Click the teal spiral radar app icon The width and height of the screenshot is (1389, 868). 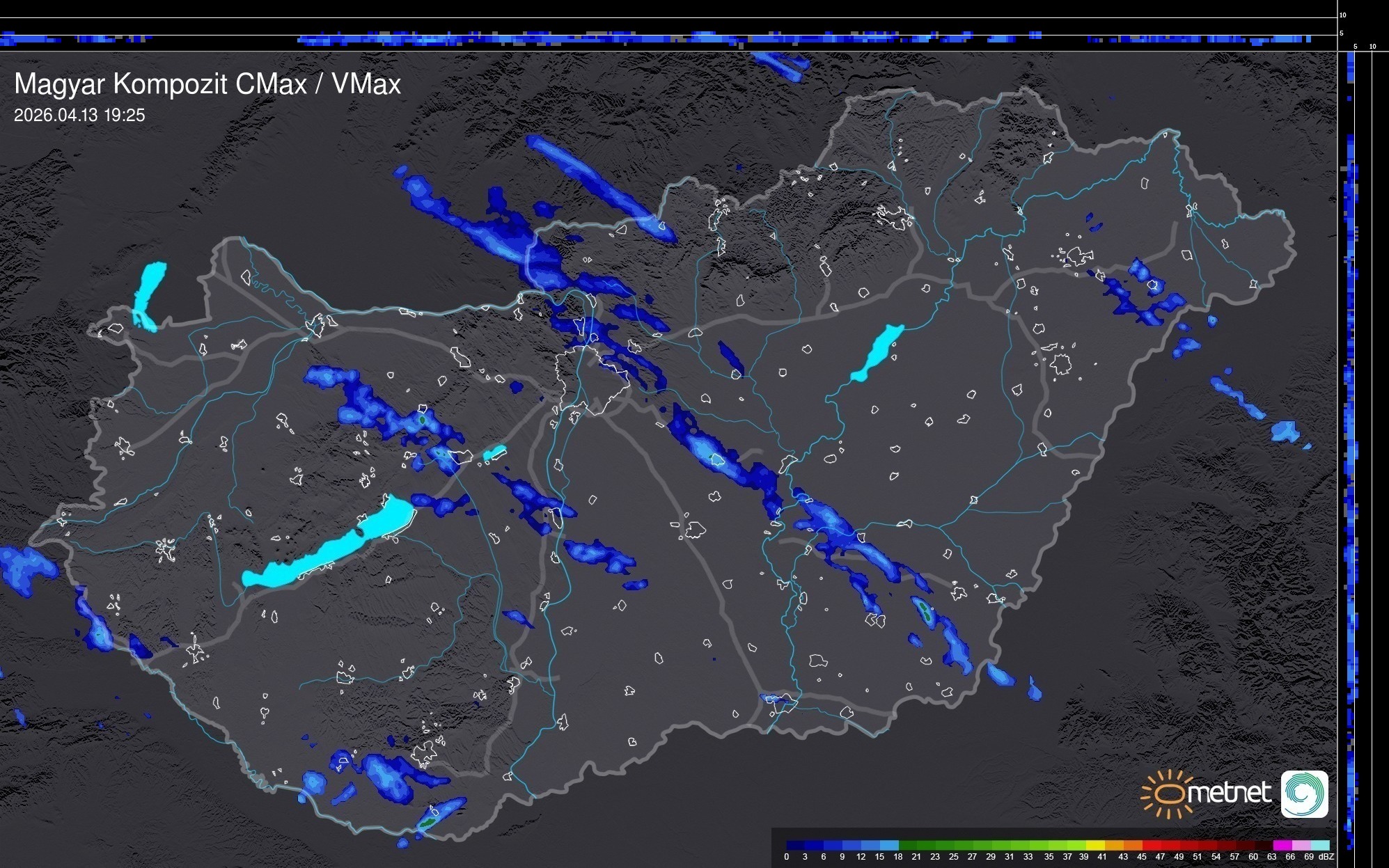click(1304, 794)
